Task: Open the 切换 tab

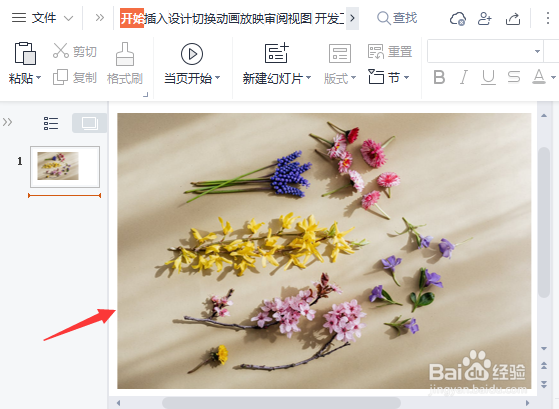Action: [x=204, y=18]
